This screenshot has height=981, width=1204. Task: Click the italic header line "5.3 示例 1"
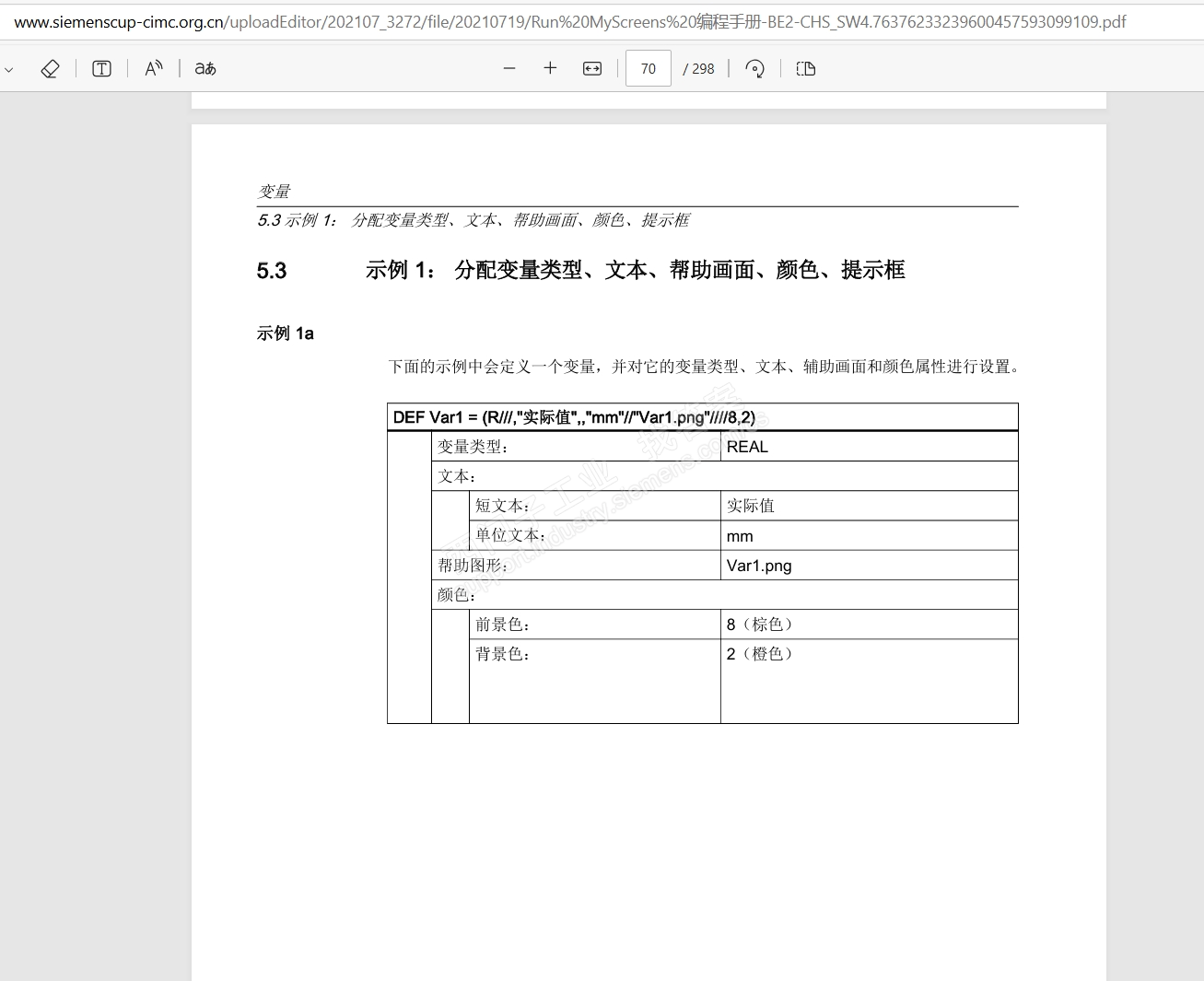[x=473, y=220]
